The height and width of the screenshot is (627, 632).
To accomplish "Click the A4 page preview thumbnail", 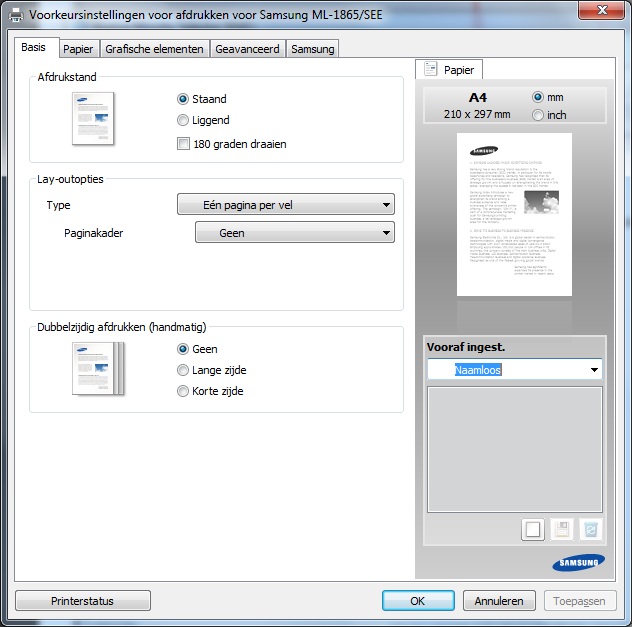I will pyautogui.click(x=511, y=214).
